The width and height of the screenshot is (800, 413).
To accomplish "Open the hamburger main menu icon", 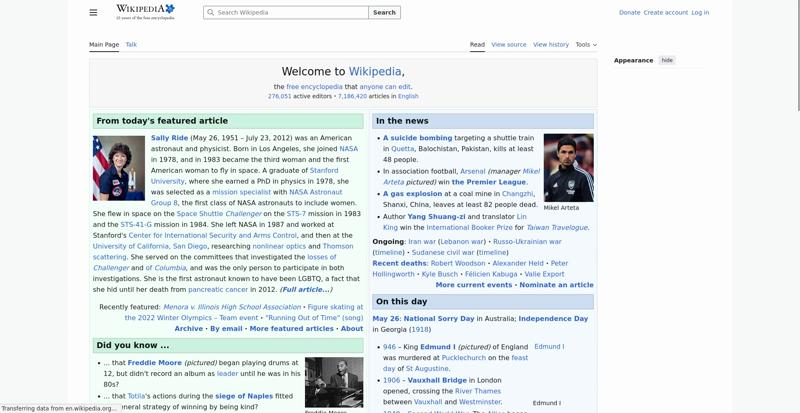I will coord(93,12).
